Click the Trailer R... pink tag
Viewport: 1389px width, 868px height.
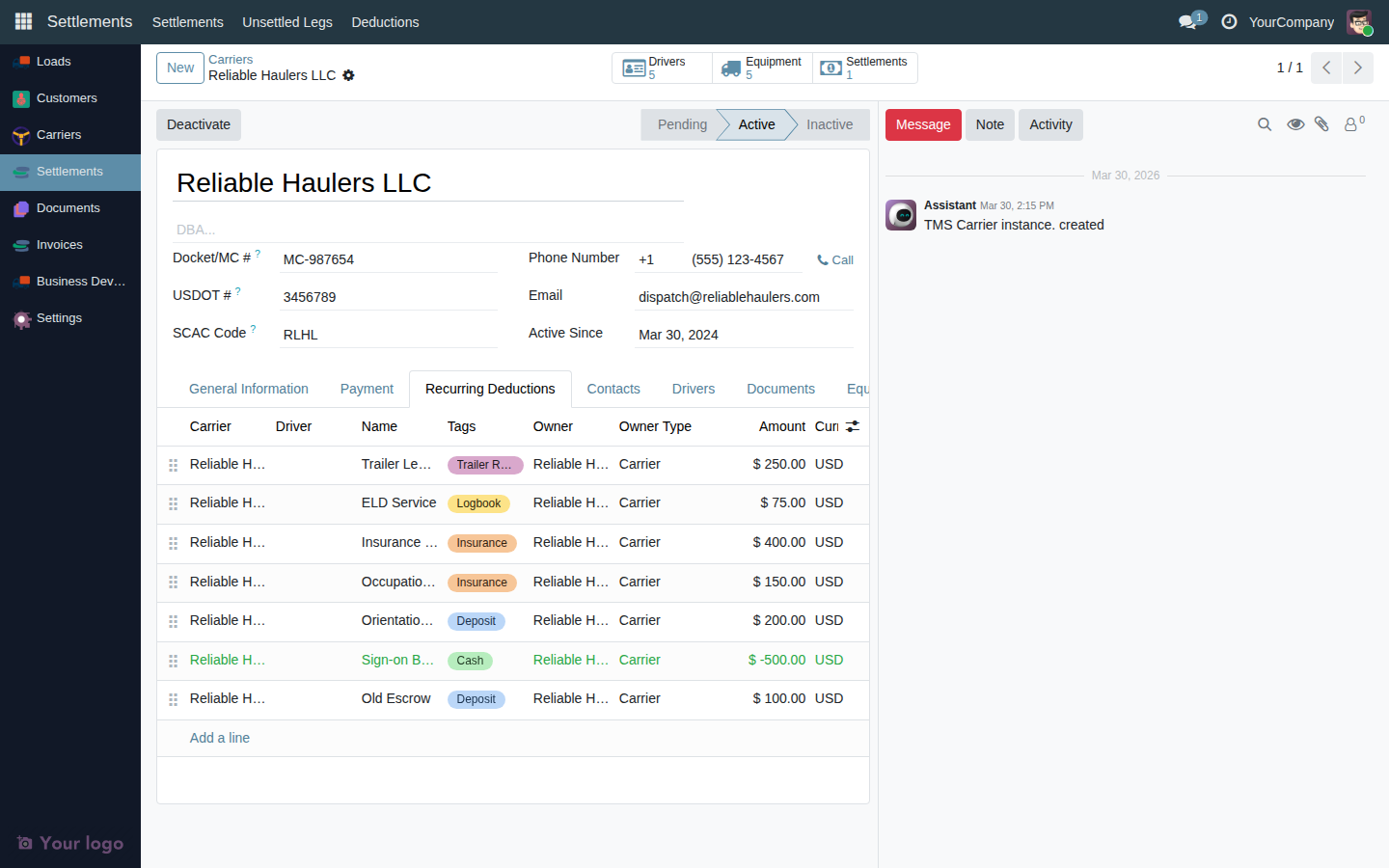[x=485, y=465]
